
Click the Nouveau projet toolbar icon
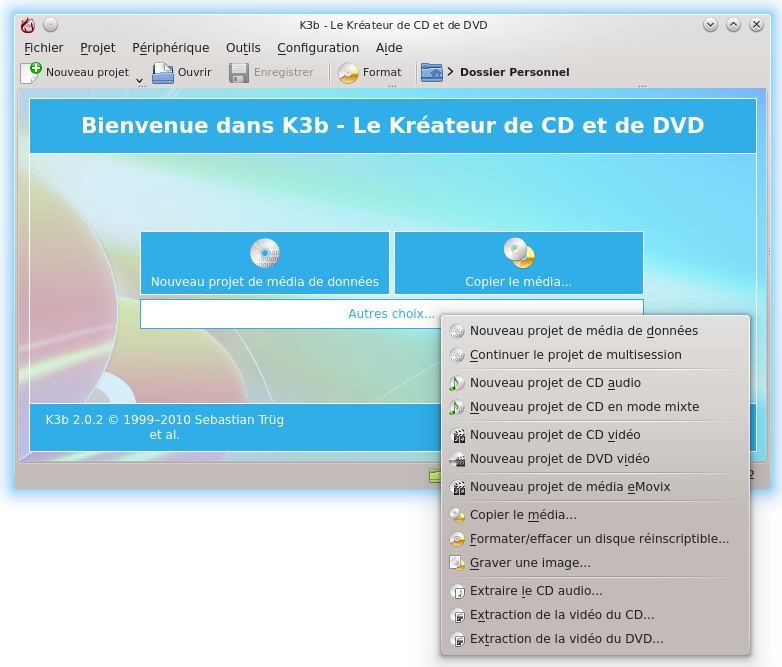pos(32,72)
